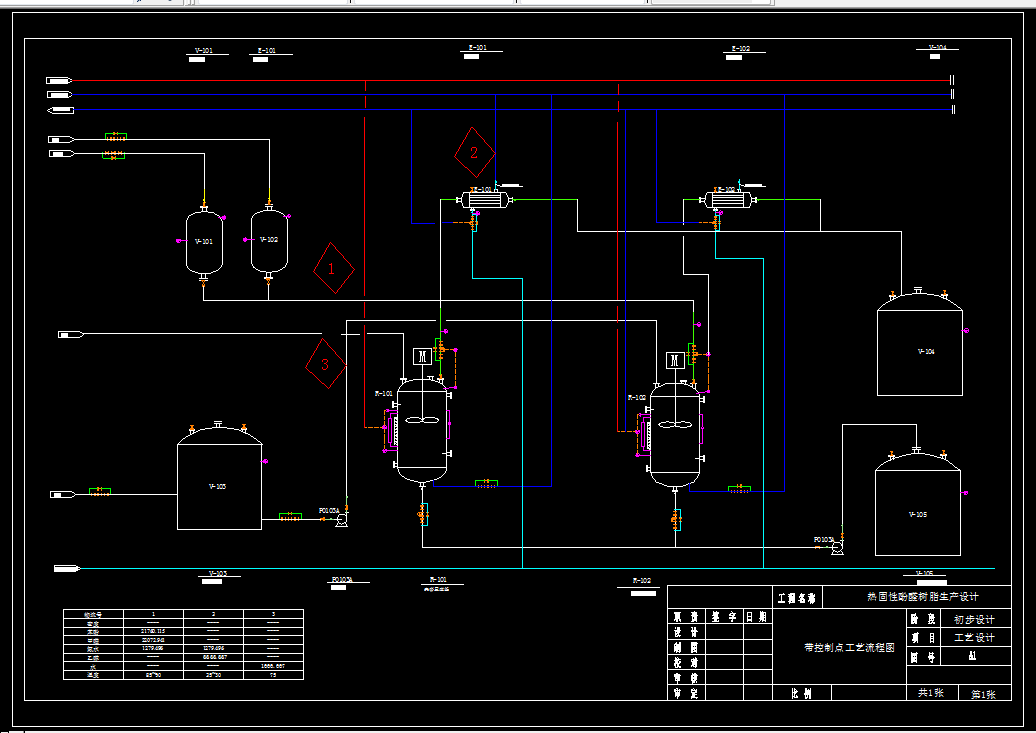1036x733 pixels.
Task: Click the 比例 scale label
Action: tap(801, 693)
